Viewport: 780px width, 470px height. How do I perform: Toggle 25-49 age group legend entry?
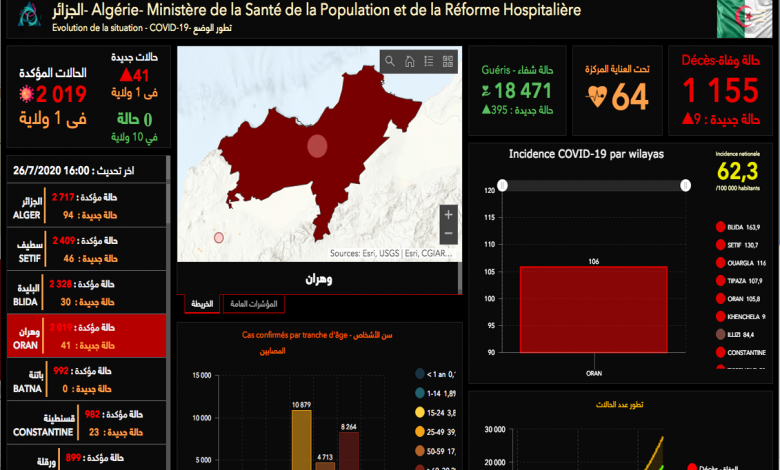pos(435,432)
